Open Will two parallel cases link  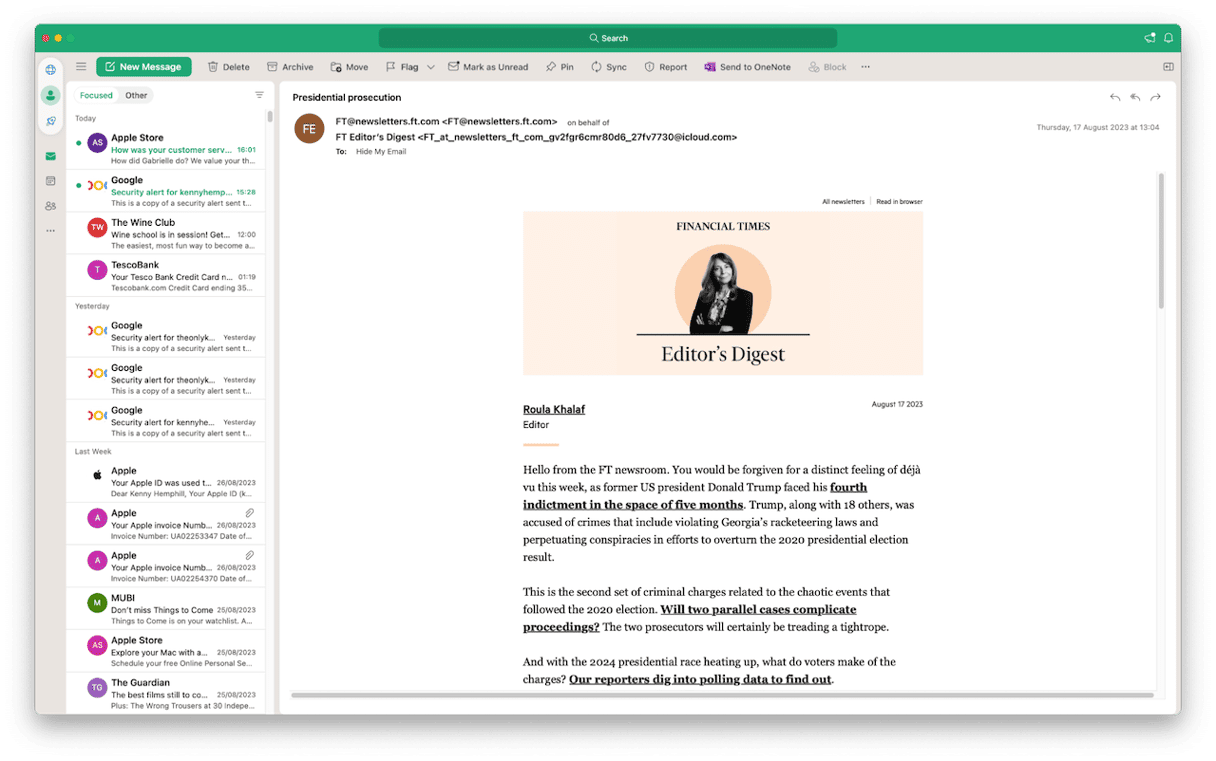[690, 618]
